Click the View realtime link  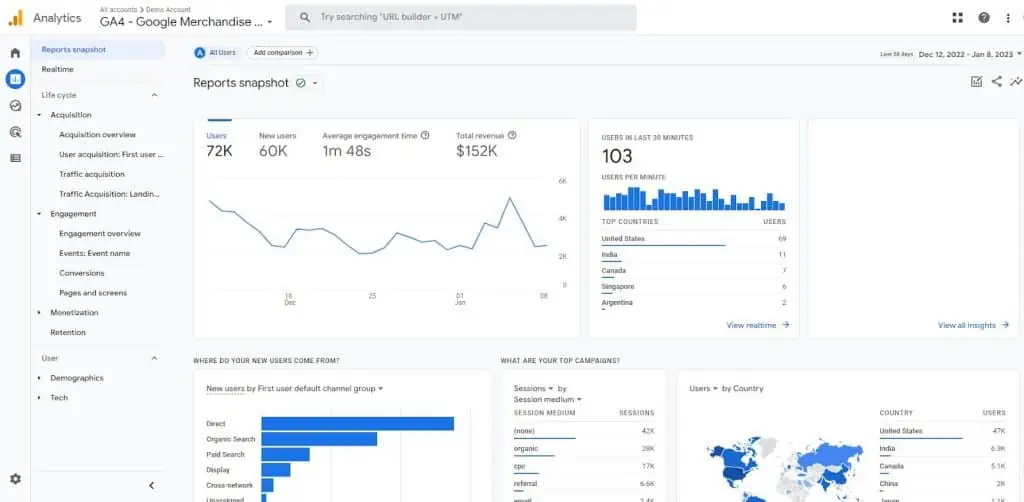pyautogui.click(x=757, y=325)
